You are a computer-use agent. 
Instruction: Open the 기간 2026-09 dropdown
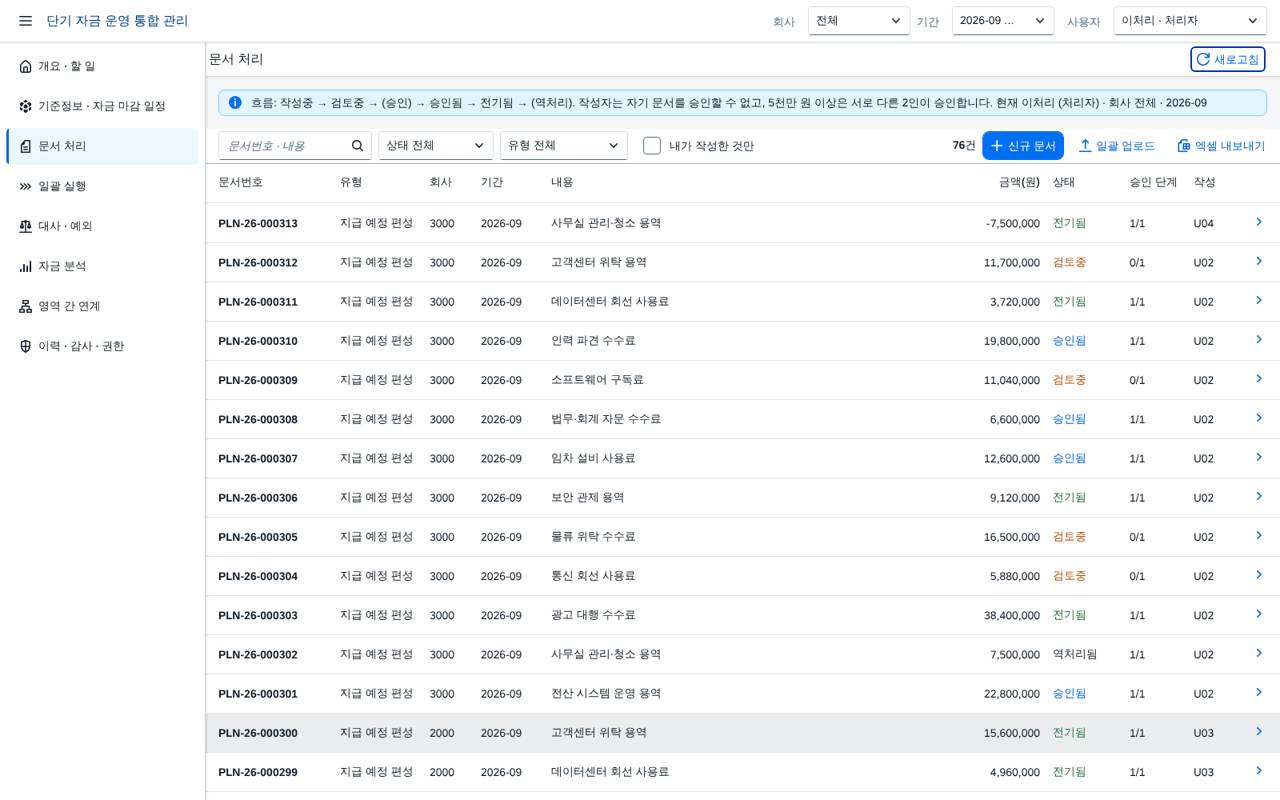[x=1003, y=21]
